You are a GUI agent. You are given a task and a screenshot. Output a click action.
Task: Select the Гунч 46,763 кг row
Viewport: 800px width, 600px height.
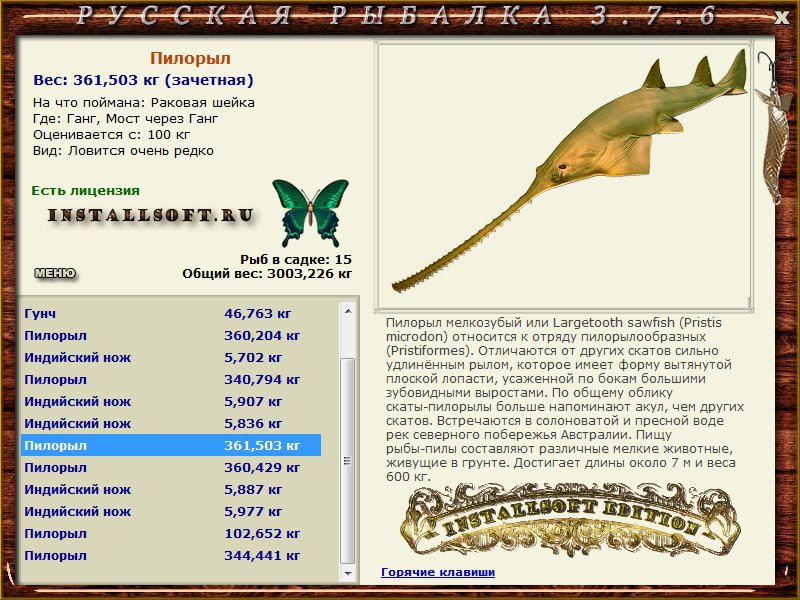tap(171, 313)
